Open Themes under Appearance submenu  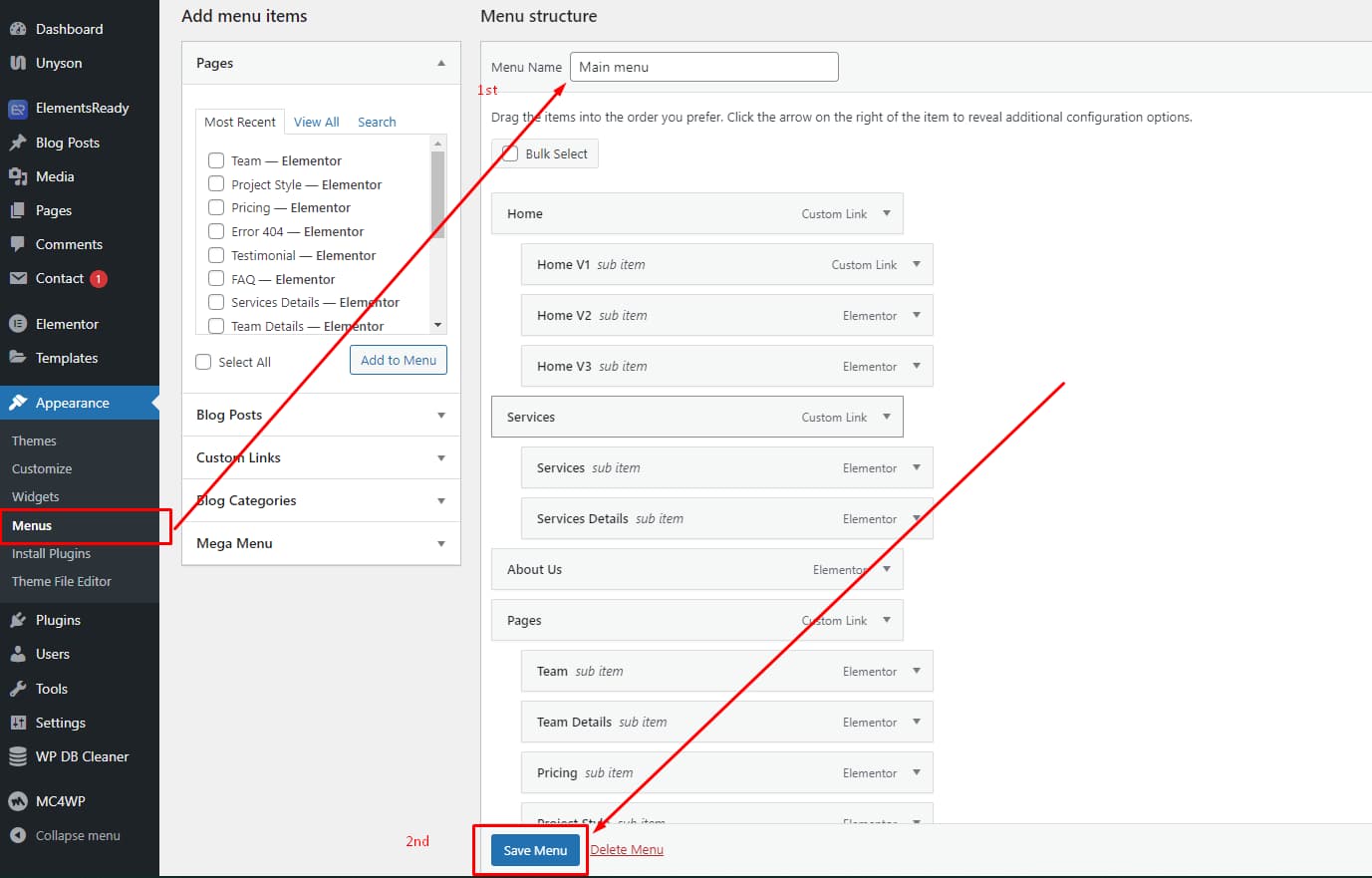pos(34,440)
